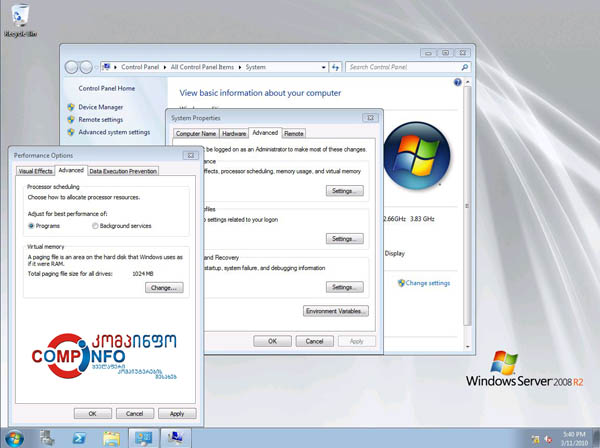Launch Server Manager from the taskbar
Image resolution: width=600 pixels, height=448 pixels.
pos(47,438)
